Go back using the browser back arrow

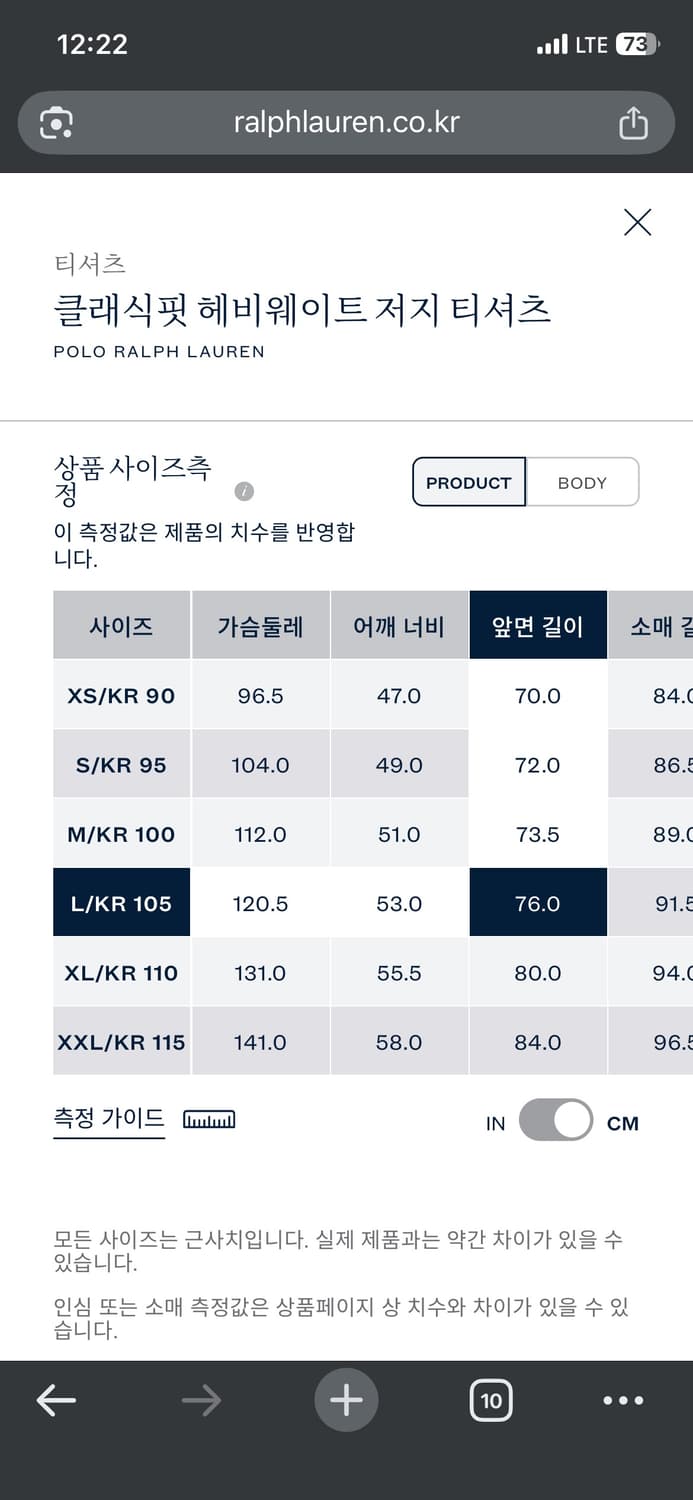pyautogui.click(x=55, y=1400)
